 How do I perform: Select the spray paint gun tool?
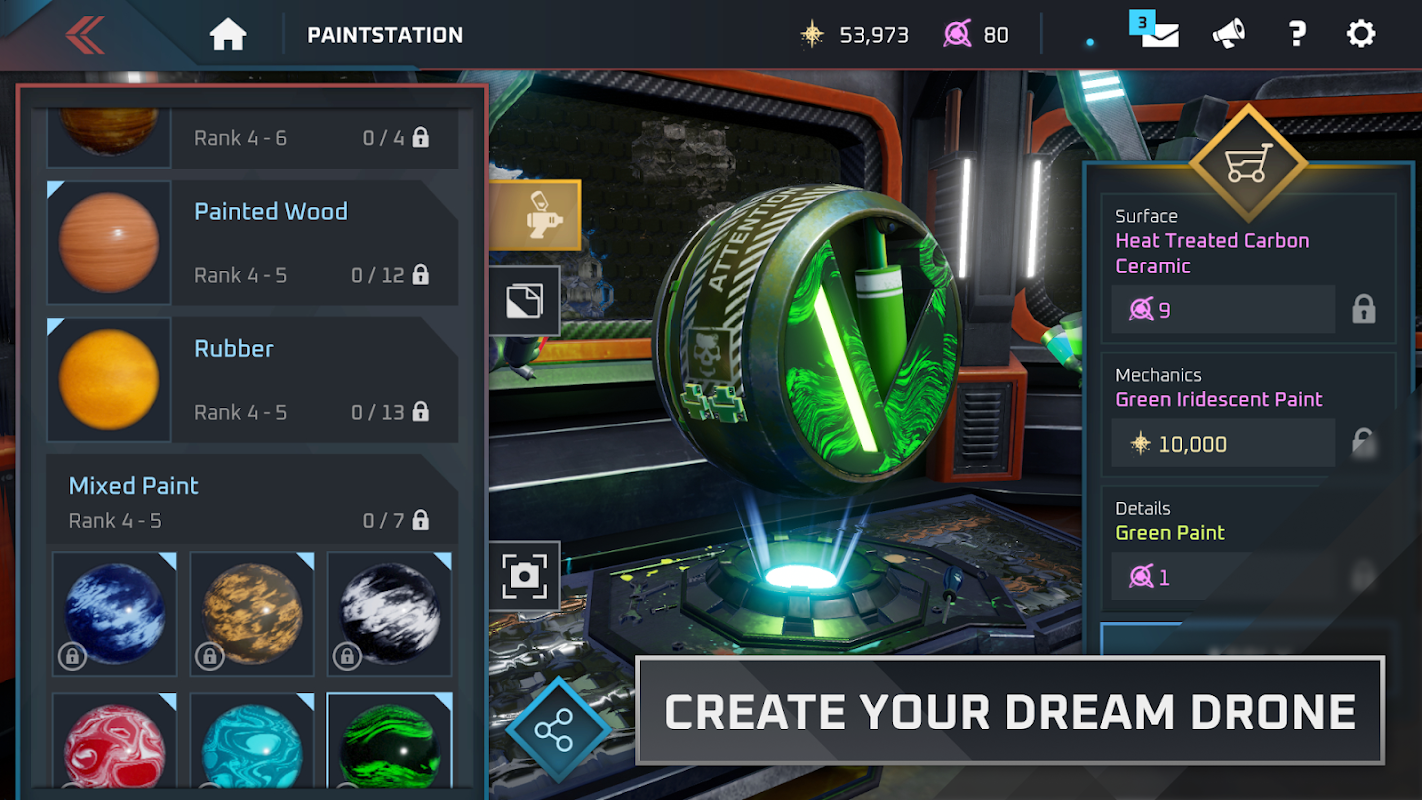click(536, 215)
